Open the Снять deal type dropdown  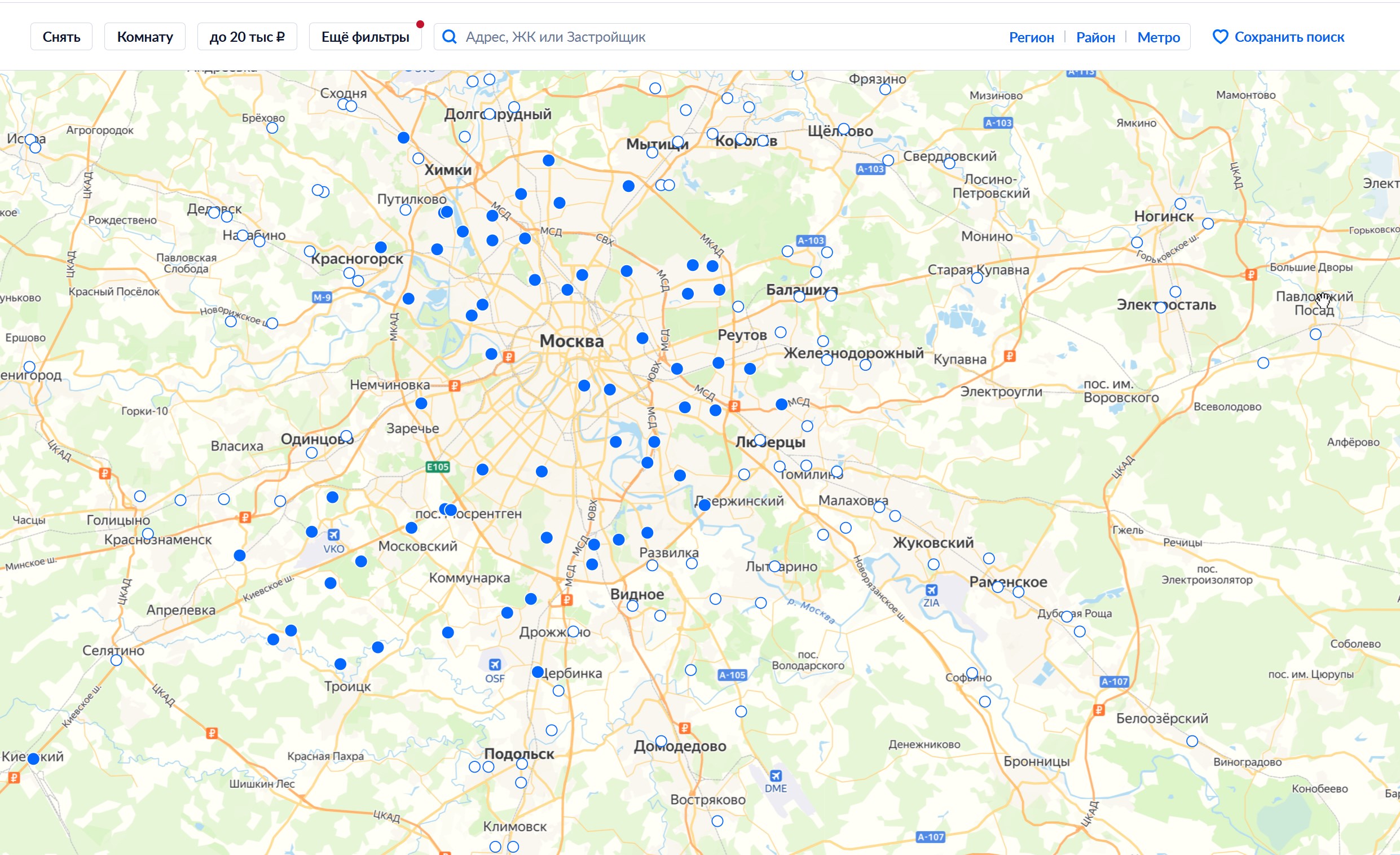[x=61, y=37]
